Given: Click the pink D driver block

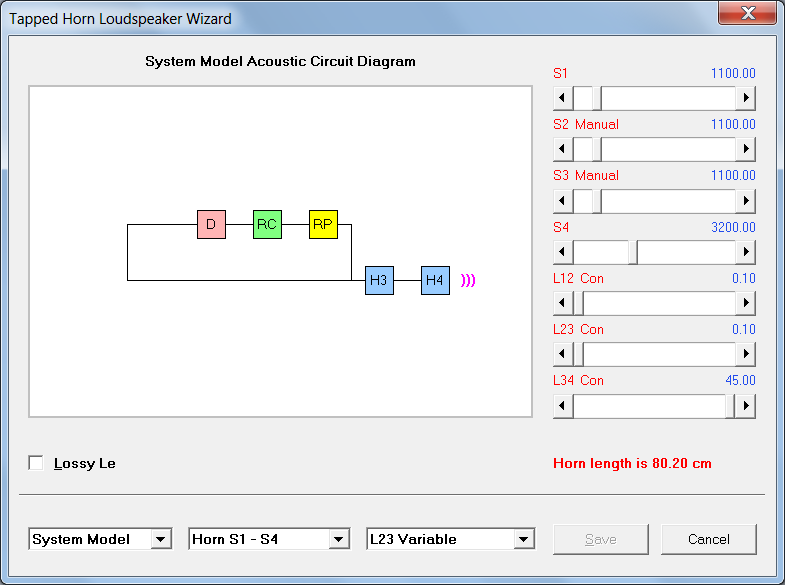Looking at the screenshot, I should click(x=211, y=224).
